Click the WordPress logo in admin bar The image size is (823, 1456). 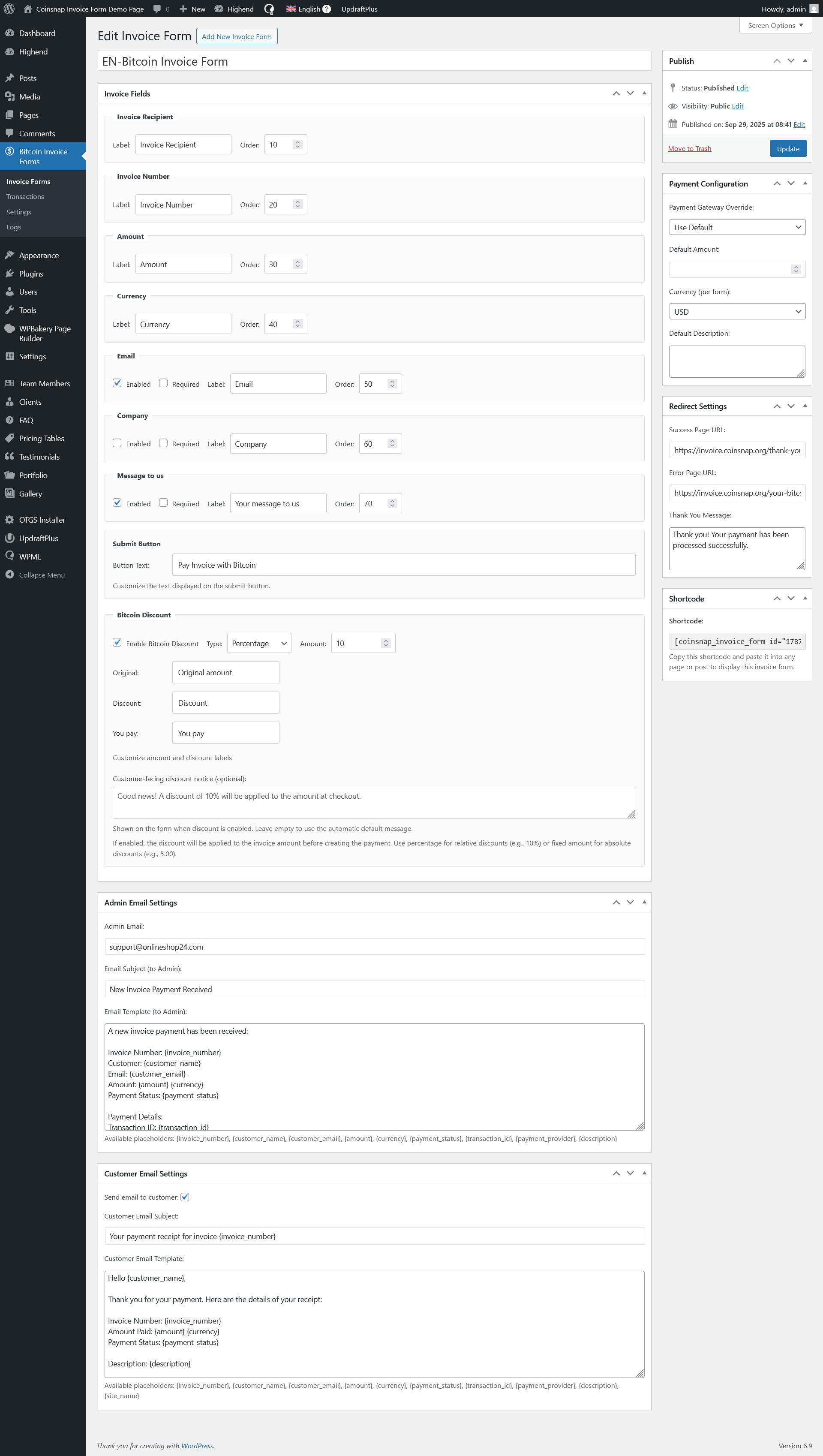point(9,9)
